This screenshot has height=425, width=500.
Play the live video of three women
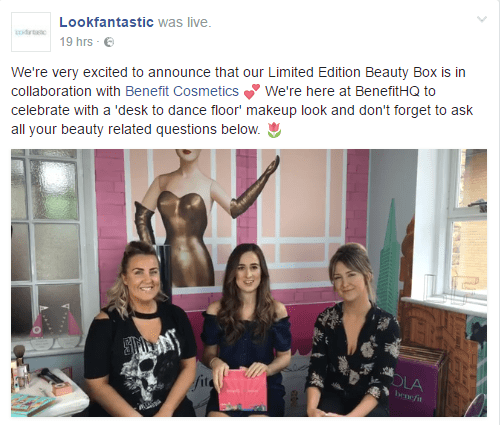point(249,283)
